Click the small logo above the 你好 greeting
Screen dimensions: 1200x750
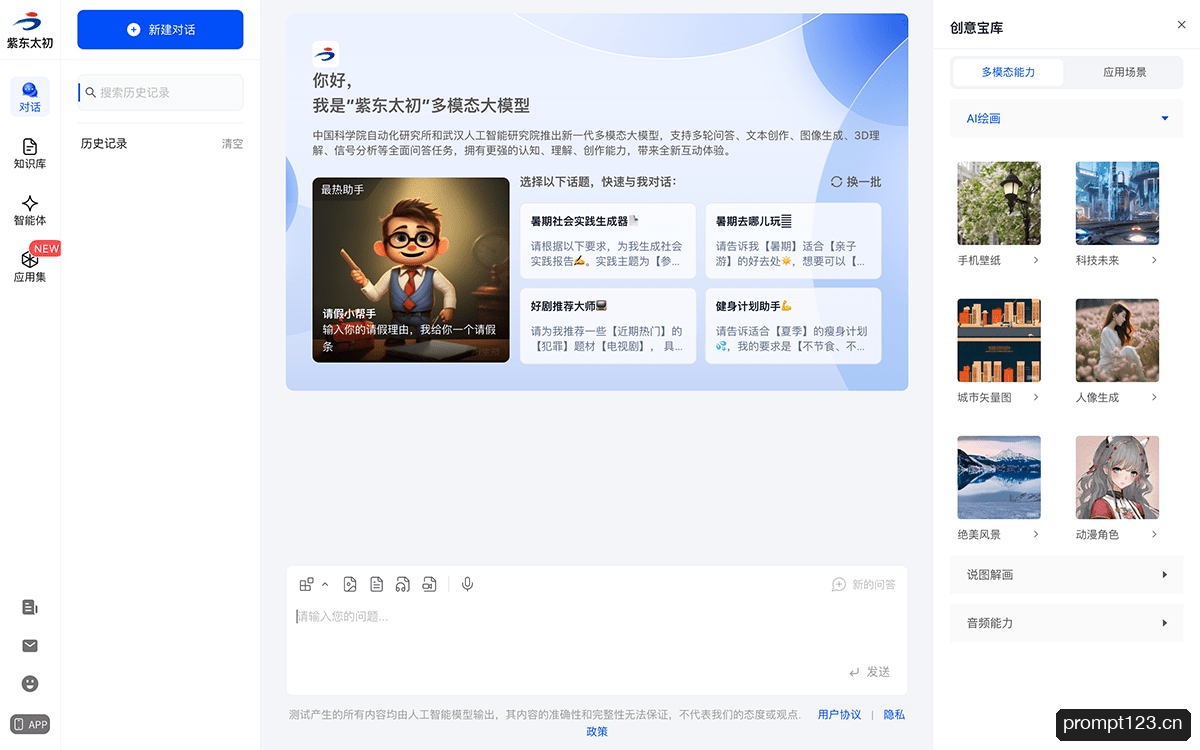pyautogui.click(x=326, y=54)
